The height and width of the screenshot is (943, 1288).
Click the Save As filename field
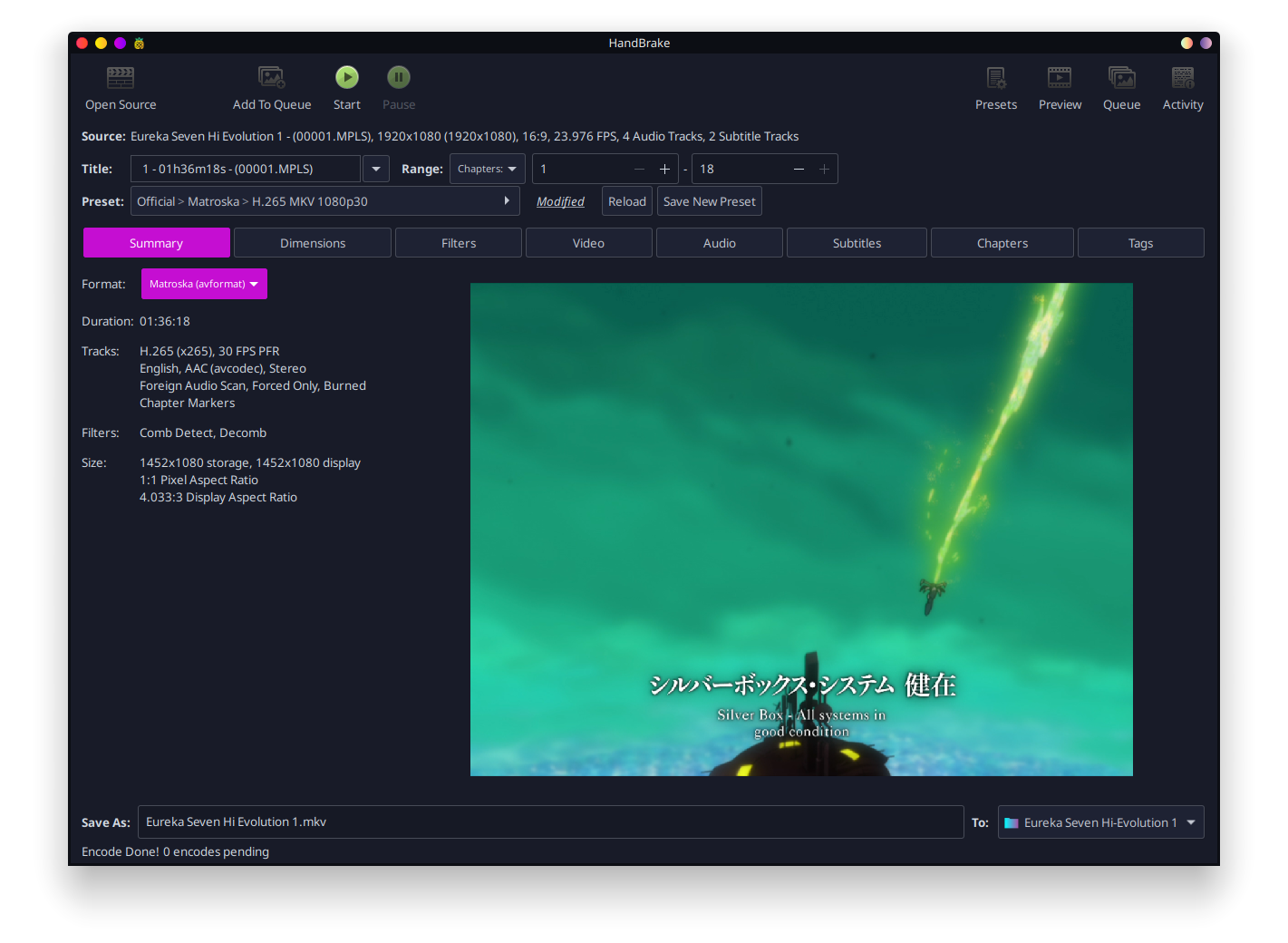tap(551, 821)
